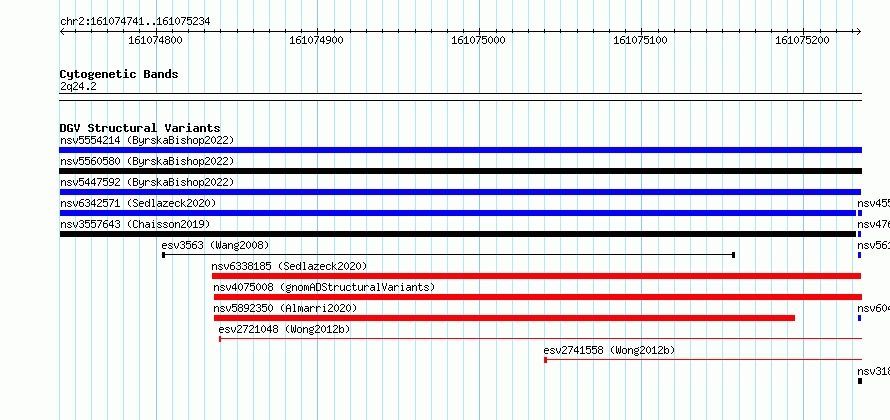Image resolution: width=890 pixels, height=420 pixels.
Task: Select the red bar under nsv5892350
Action: [504, 318]
